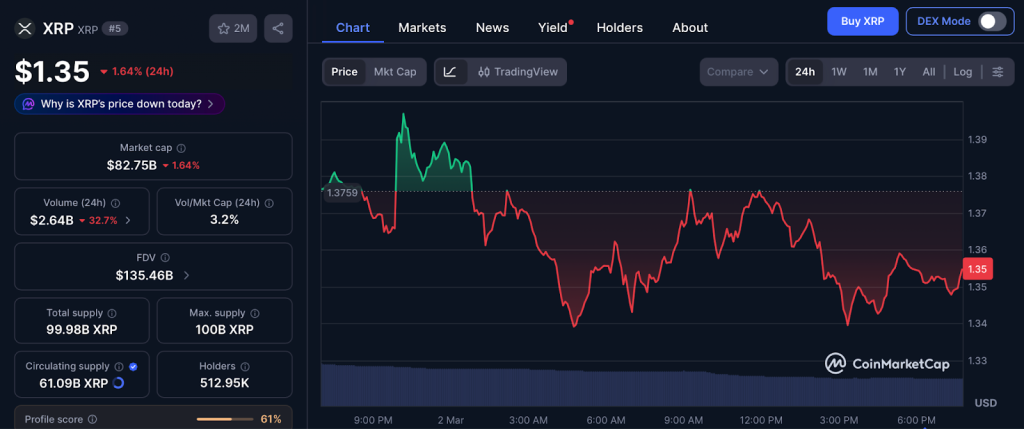The width and height of the screenshot is (1024, 429).
Task: Click the star watchlist icon showing 2M
Action: point(233,28)
